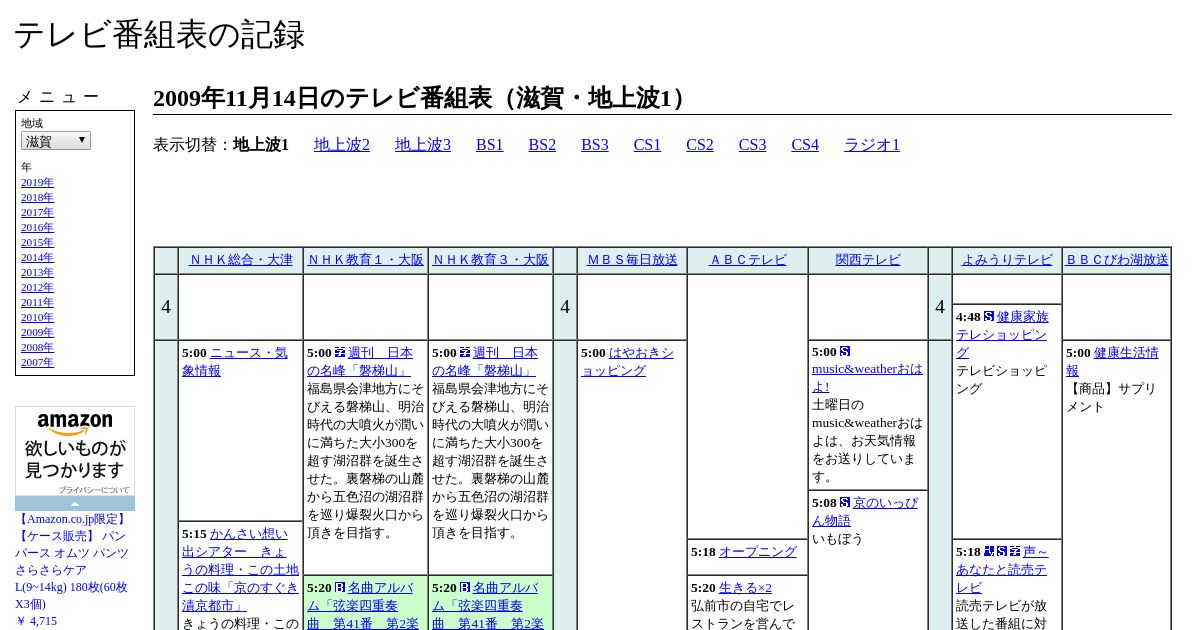Open the 5:20 生きる×2 program

(x=745, y=588)
